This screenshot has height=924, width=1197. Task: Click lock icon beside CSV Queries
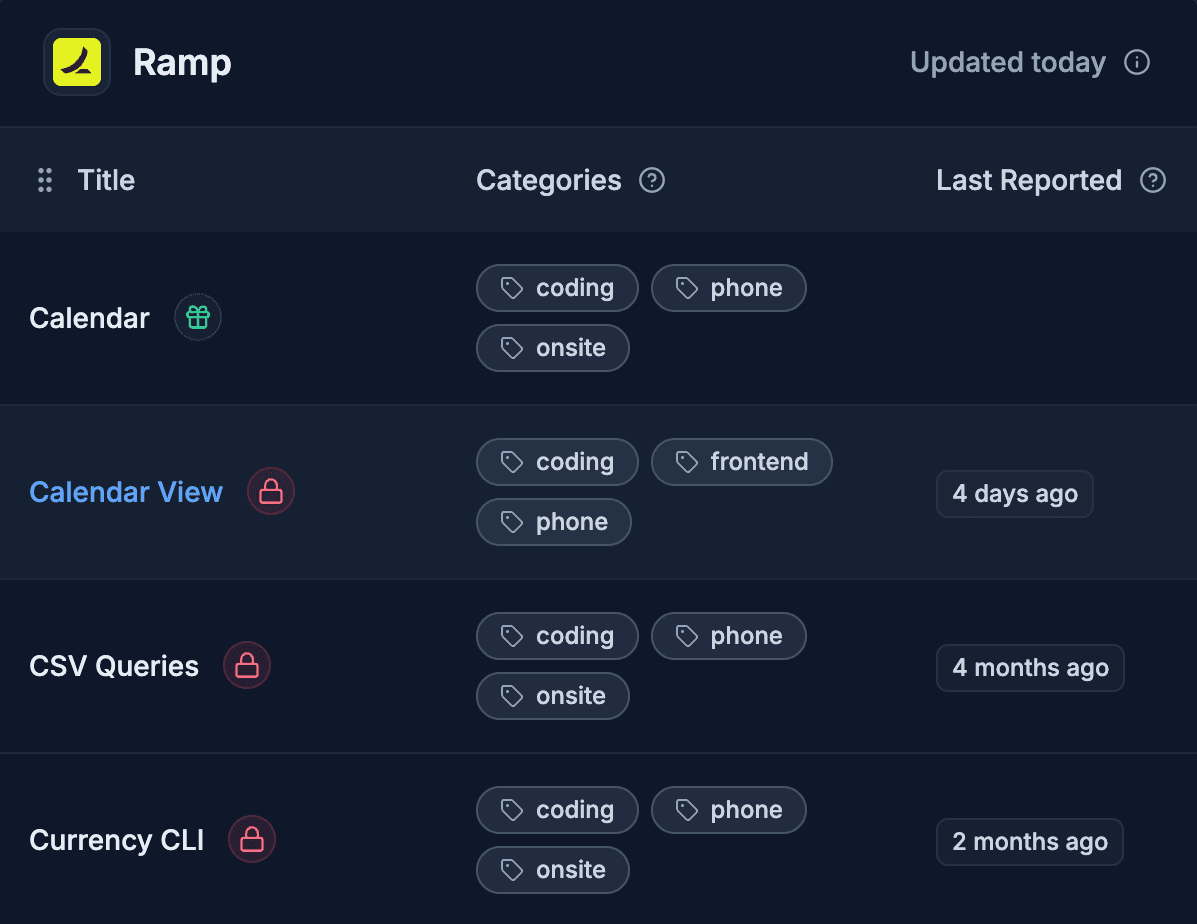[x=247, y=666]
